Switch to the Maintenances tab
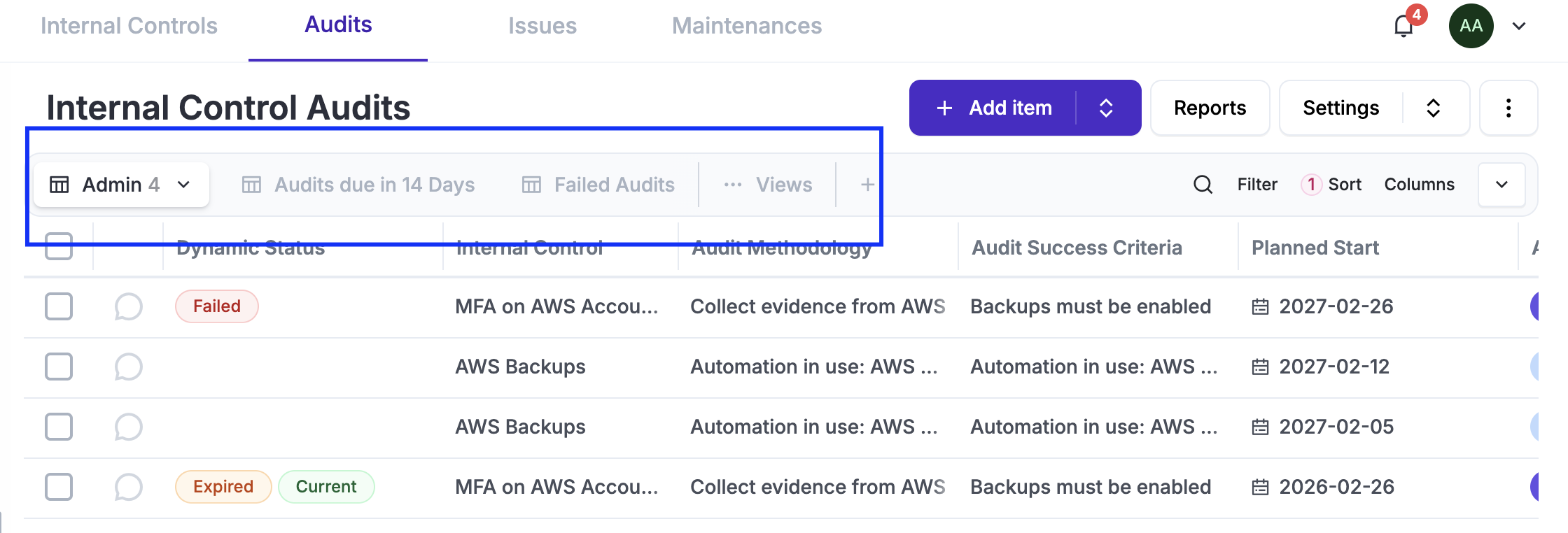This screenshot has width=1568, height=533. (x=746, y=26)
